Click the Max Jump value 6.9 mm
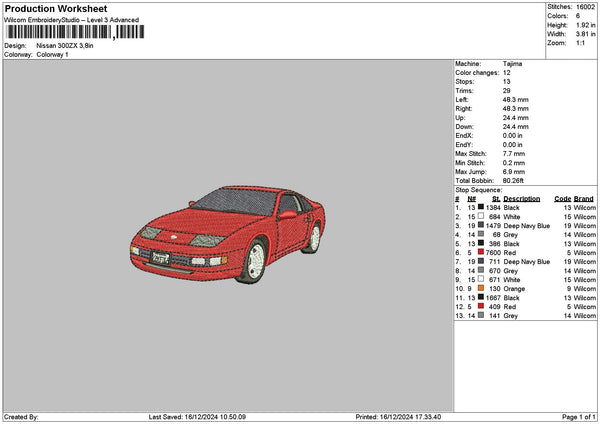The image size is (600, 424). (514, 172)
